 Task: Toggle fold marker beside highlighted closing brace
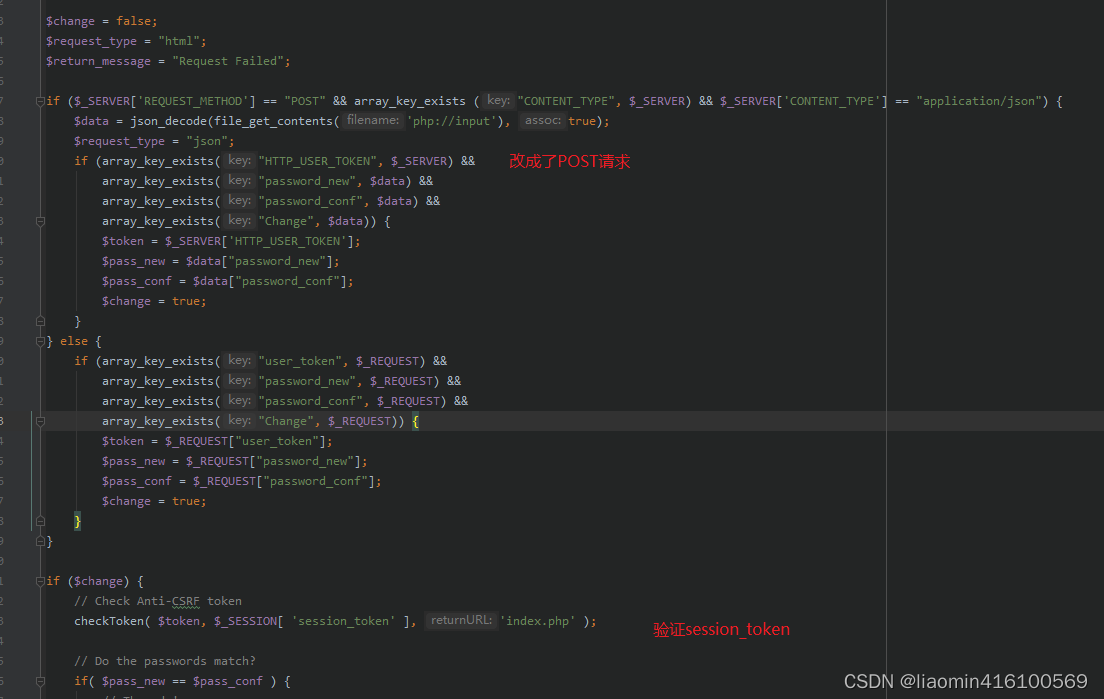pos(40,522)
